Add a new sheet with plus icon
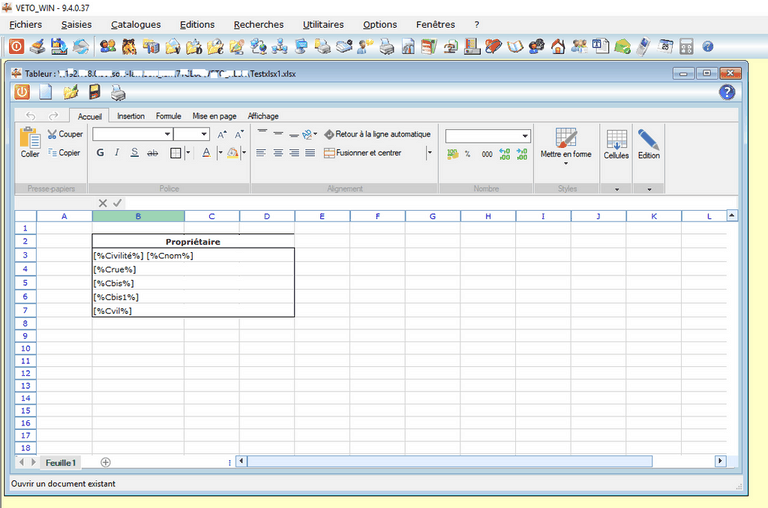768x508 pixels. (x=105, y=462)
